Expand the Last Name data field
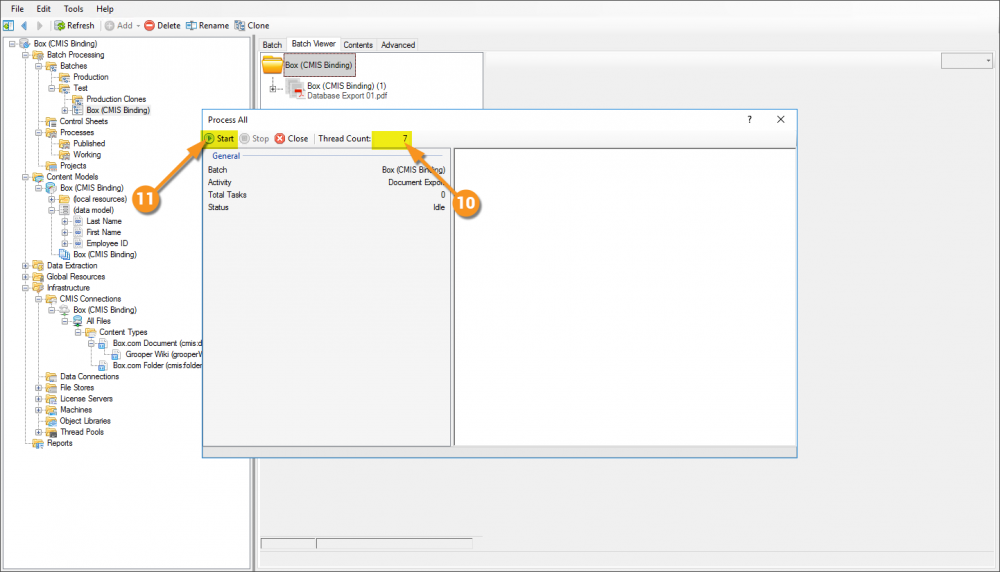Screen dimensions: 1000x572 [x=65, y=221]
